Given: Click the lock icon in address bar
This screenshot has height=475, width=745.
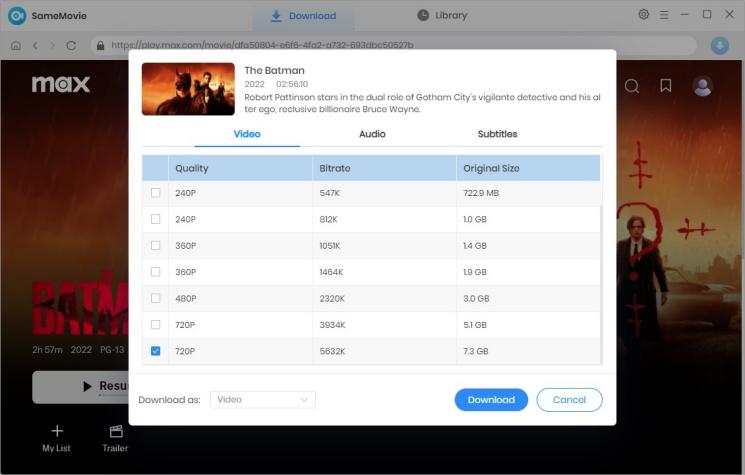Looking at the screenshot, I should click(x=100, y=45).
